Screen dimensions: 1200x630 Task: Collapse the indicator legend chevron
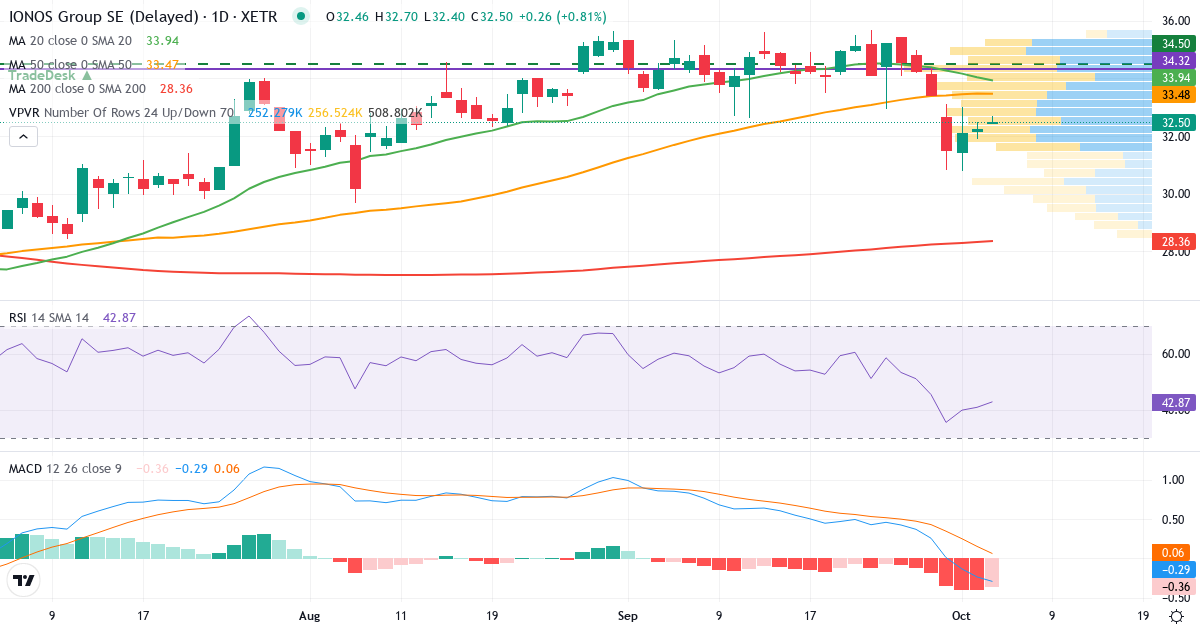[22, 136]
